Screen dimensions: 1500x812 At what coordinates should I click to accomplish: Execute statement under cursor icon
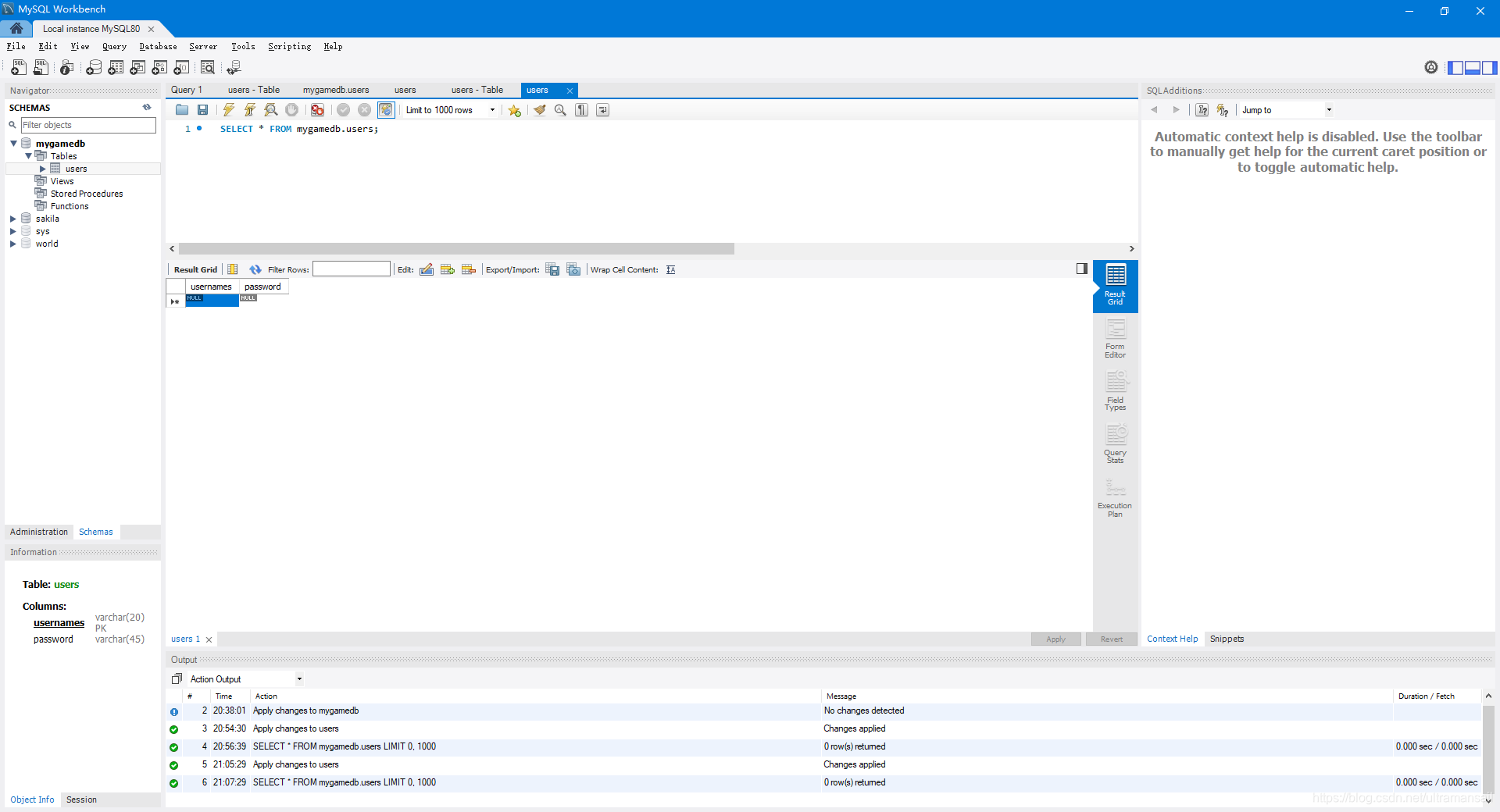click(x=249, y=110)
